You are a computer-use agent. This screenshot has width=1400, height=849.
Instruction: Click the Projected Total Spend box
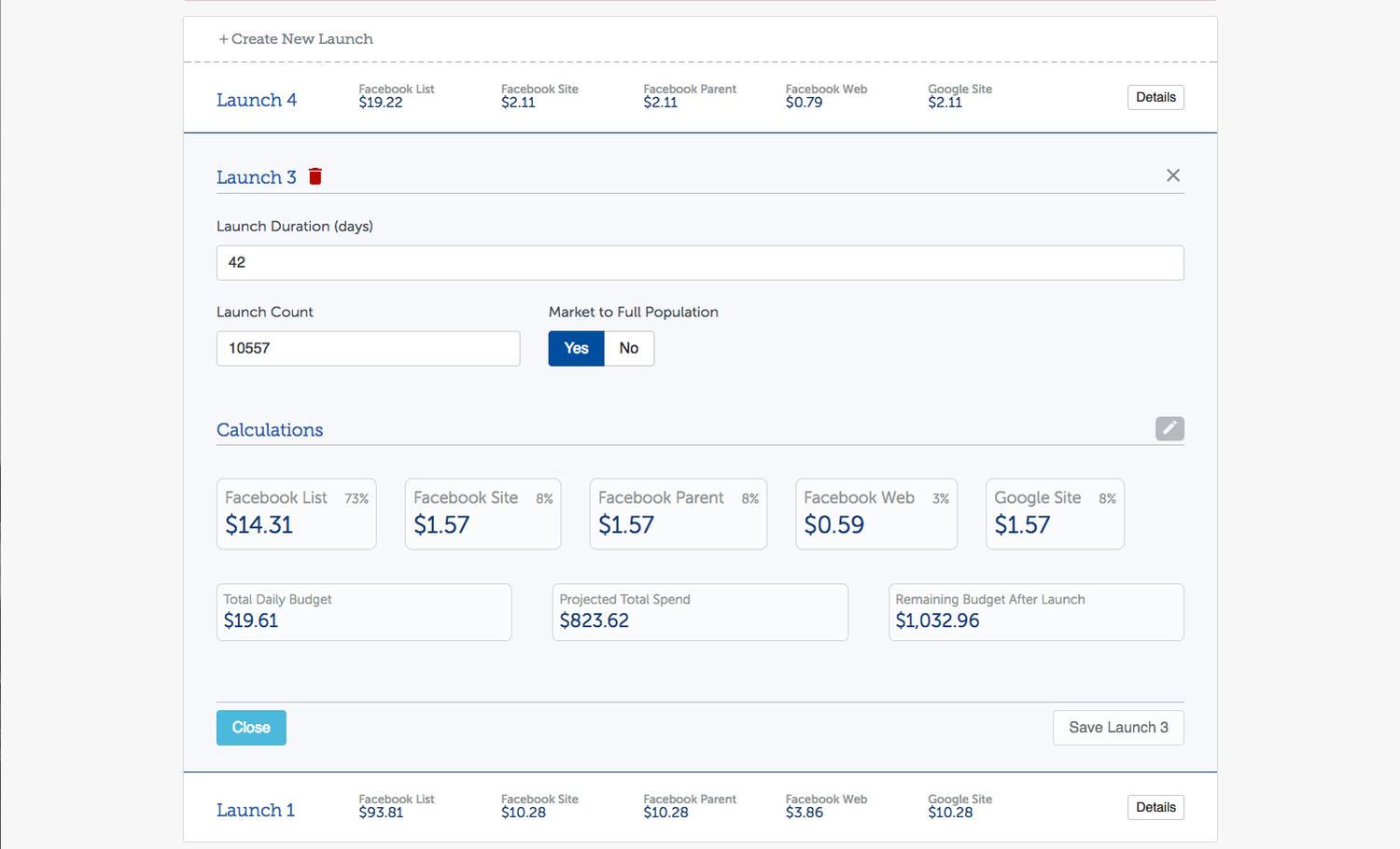[699, 612]
